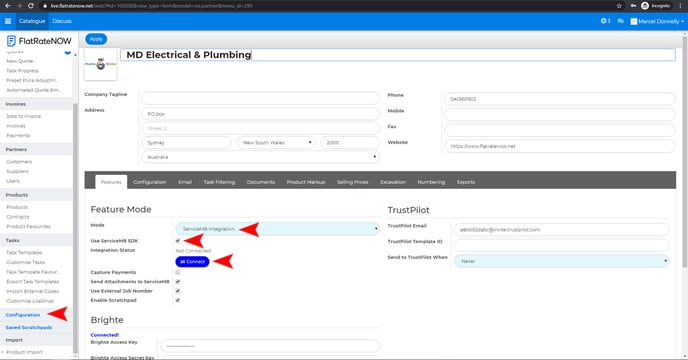
Task: Click the FlatRateNOW logo
Action: click(x=39, y=41)
